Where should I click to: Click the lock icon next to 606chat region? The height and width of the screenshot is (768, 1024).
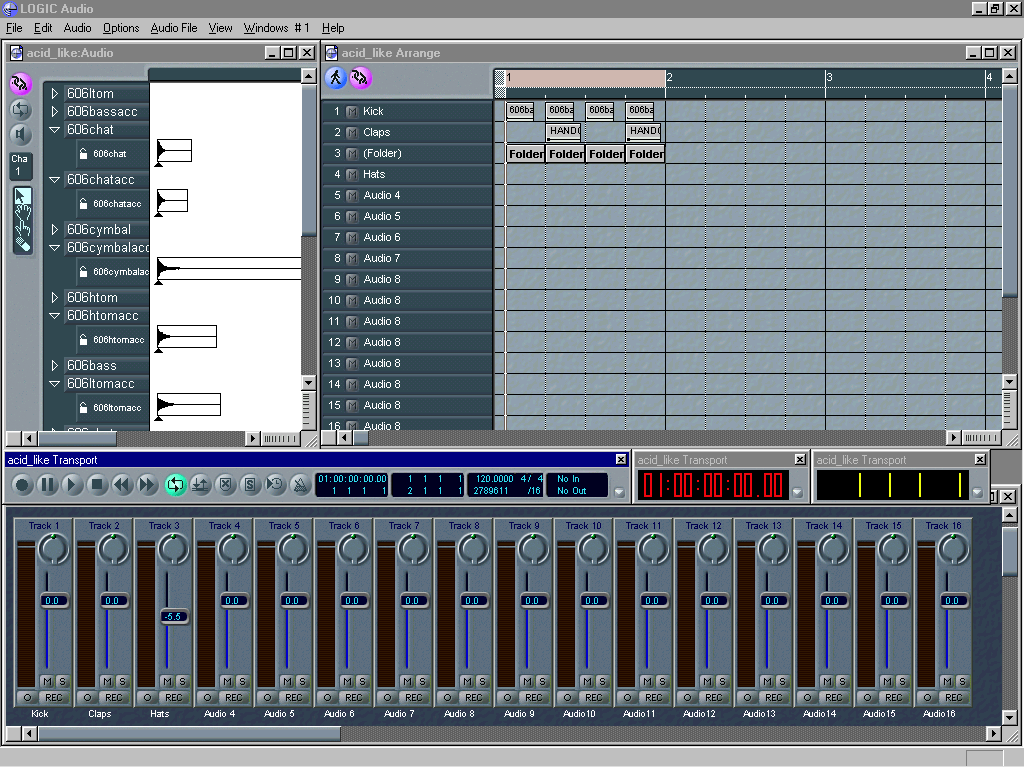coord(83,153)
